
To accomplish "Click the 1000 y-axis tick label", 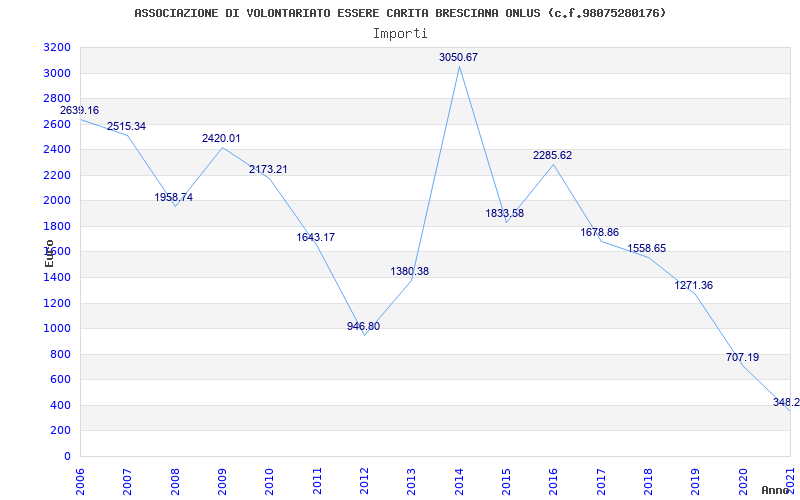I will point(57,329).
